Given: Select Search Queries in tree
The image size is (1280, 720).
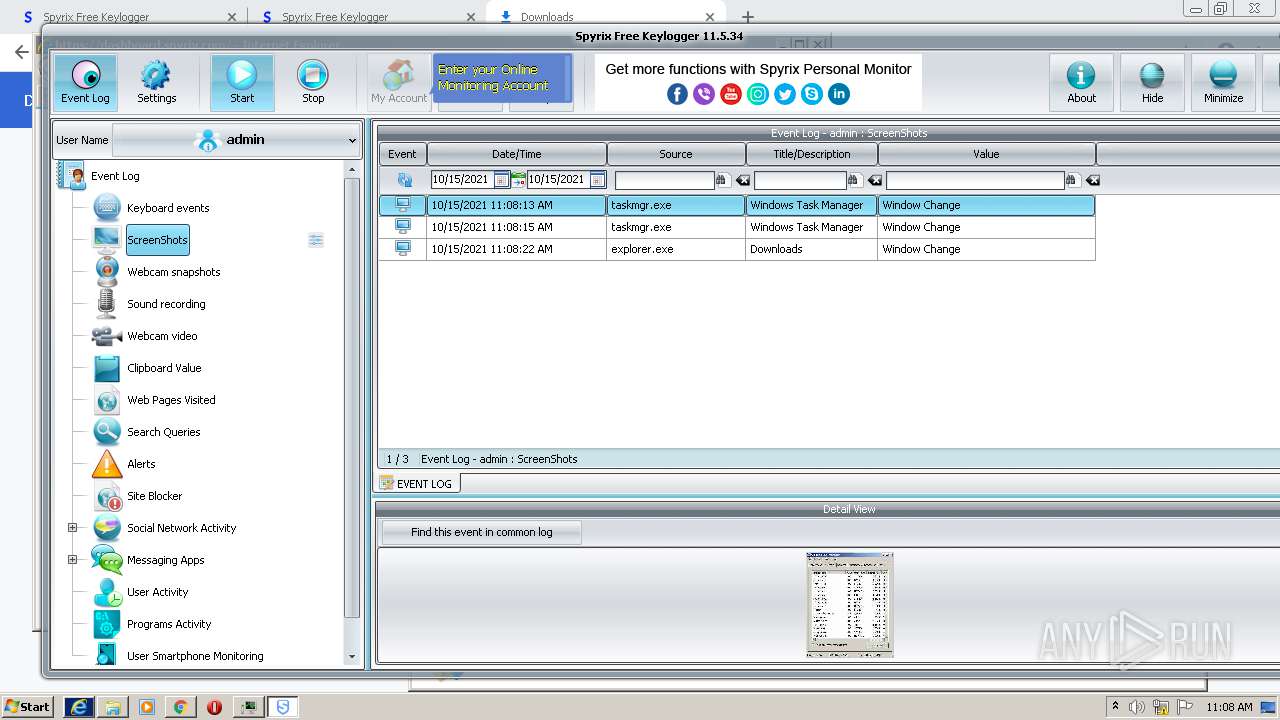Looking at the screenshot, I should (163, 432).
